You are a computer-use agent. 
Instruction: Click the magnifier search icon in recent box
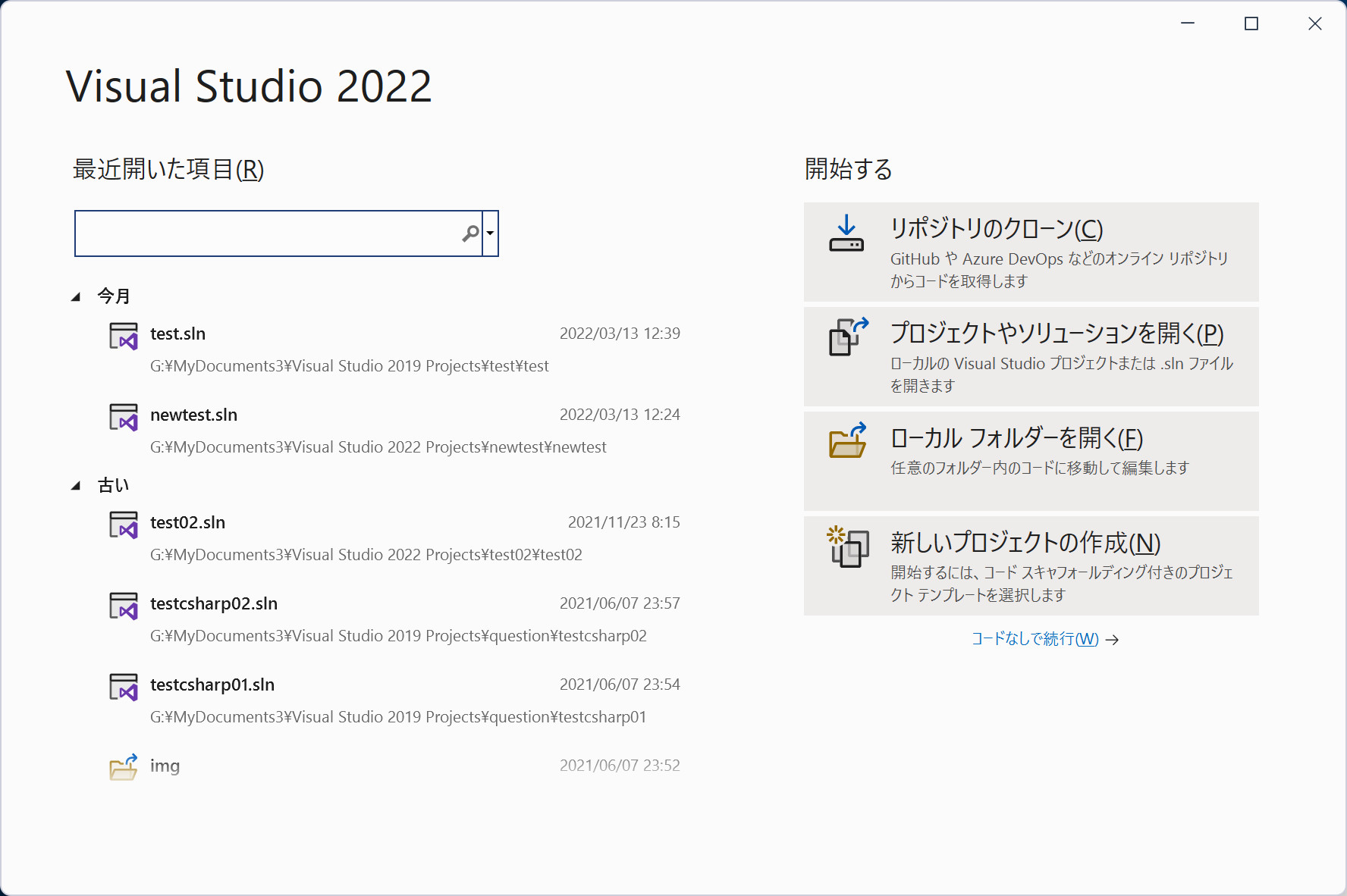tap(470, 233)
